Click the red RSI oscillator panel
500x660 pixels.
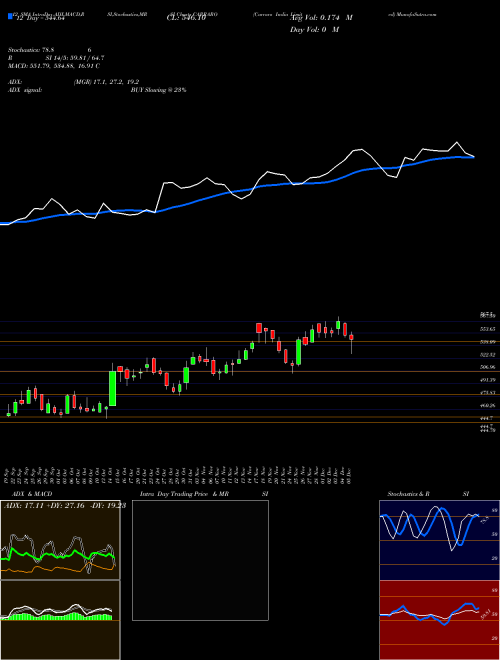click(439, 620)
